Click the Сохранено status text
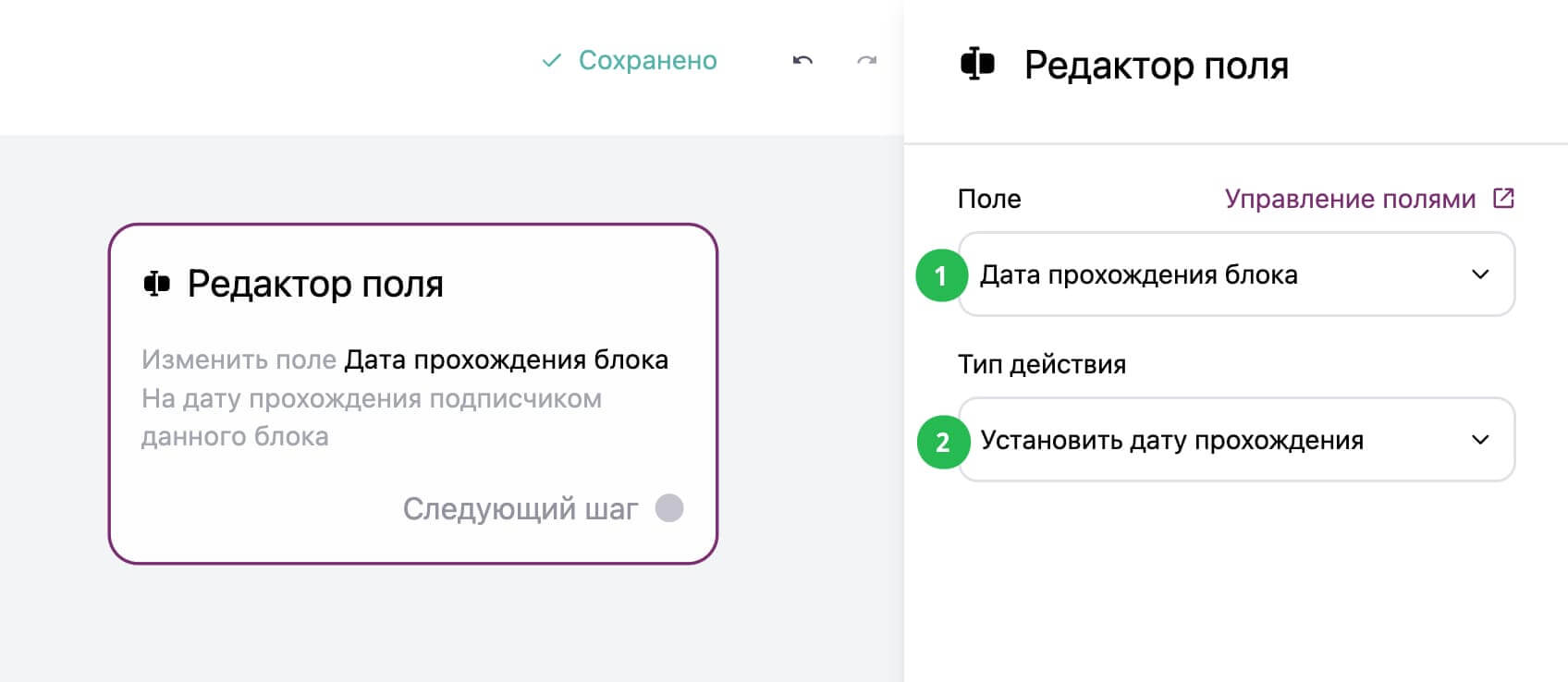 click(648, 60)
